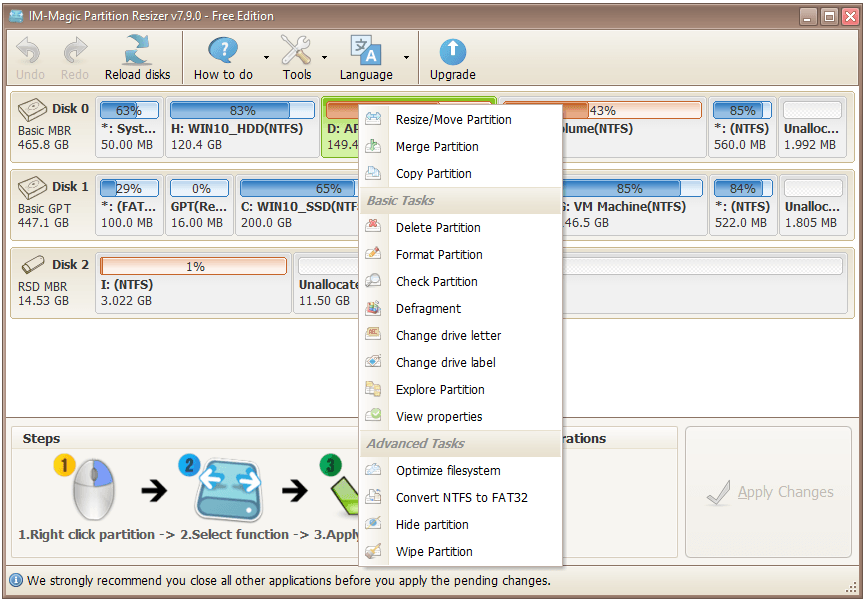Choose Defragment from the menu
Screen dimensions: 866x601
click(x=461, y=309)
